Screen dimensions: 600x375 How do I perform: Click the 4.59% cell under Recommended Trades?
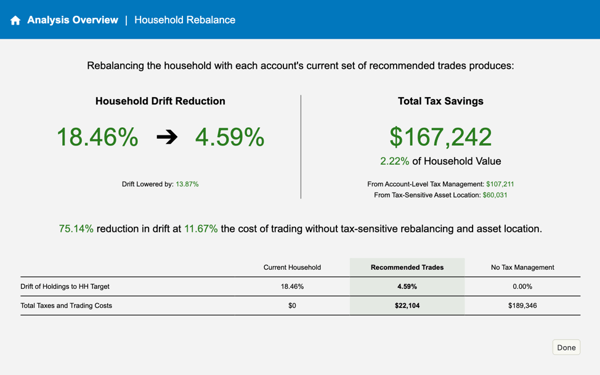click(x=407, y=287)
